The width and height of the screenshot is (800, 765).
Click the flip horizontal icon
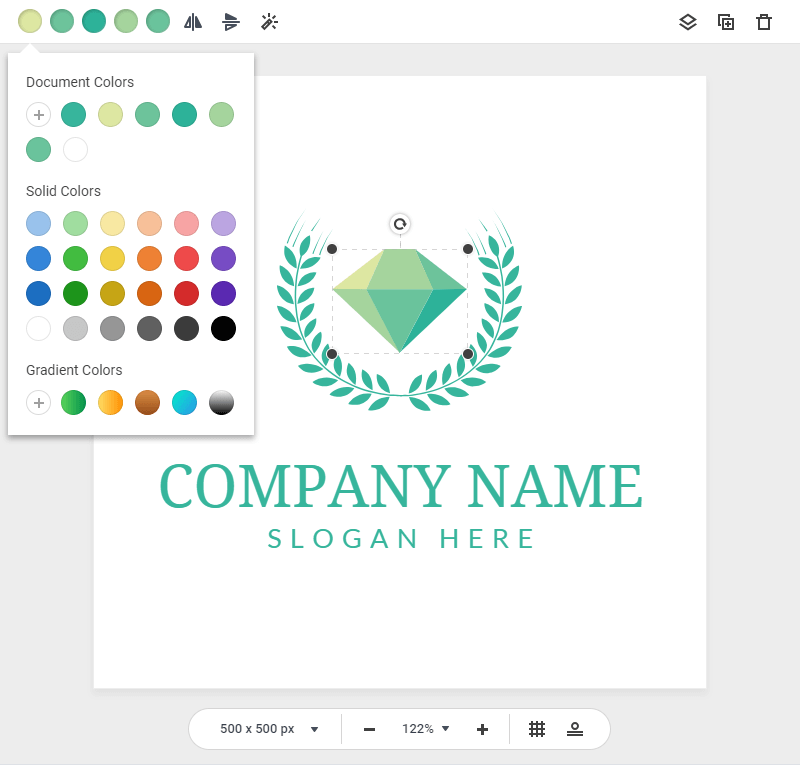[193, 21]
